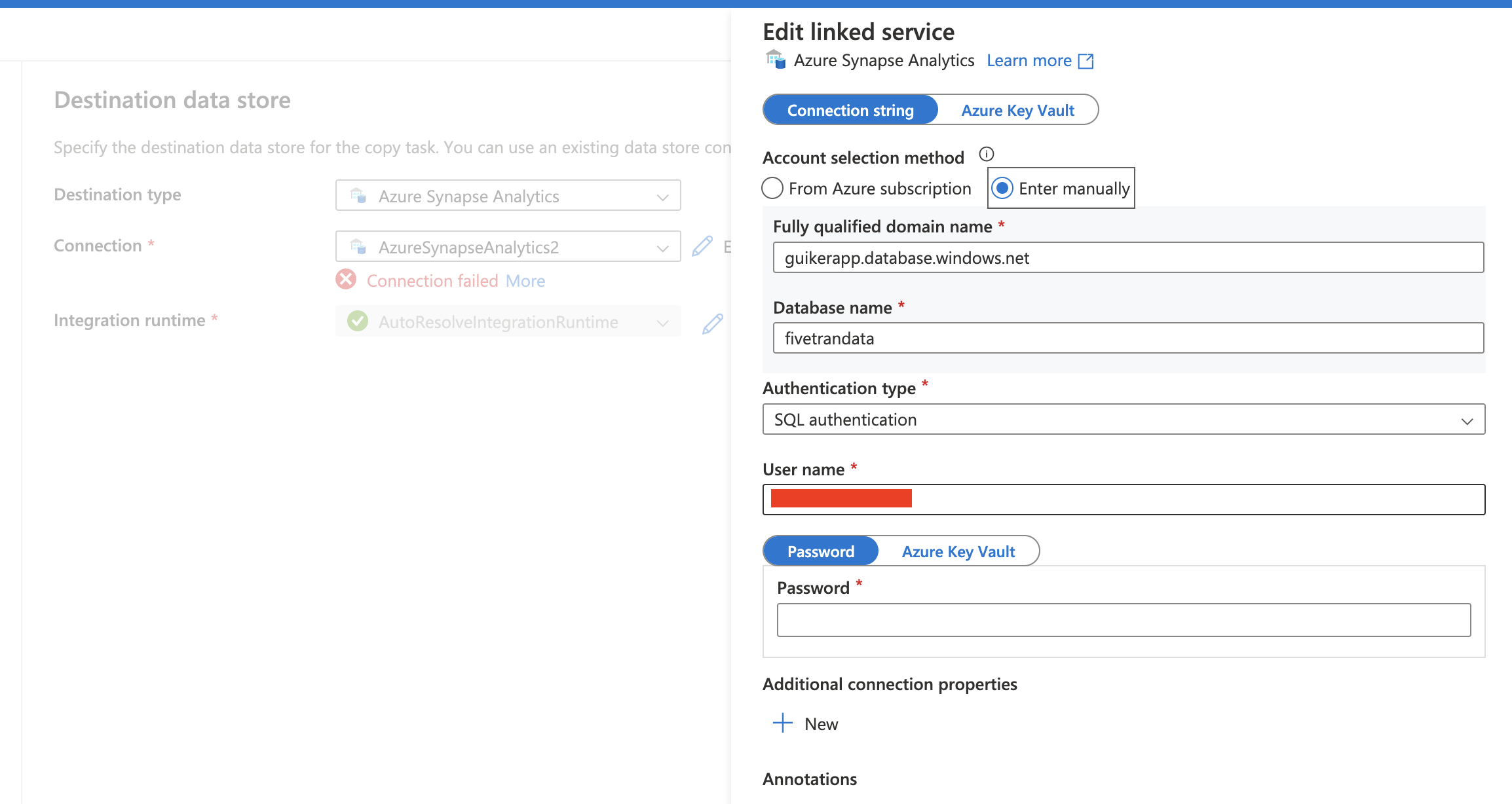Click the red Connection failed error icon
The width and height of the screenshot is (1512, 804).
coord(346,280)
